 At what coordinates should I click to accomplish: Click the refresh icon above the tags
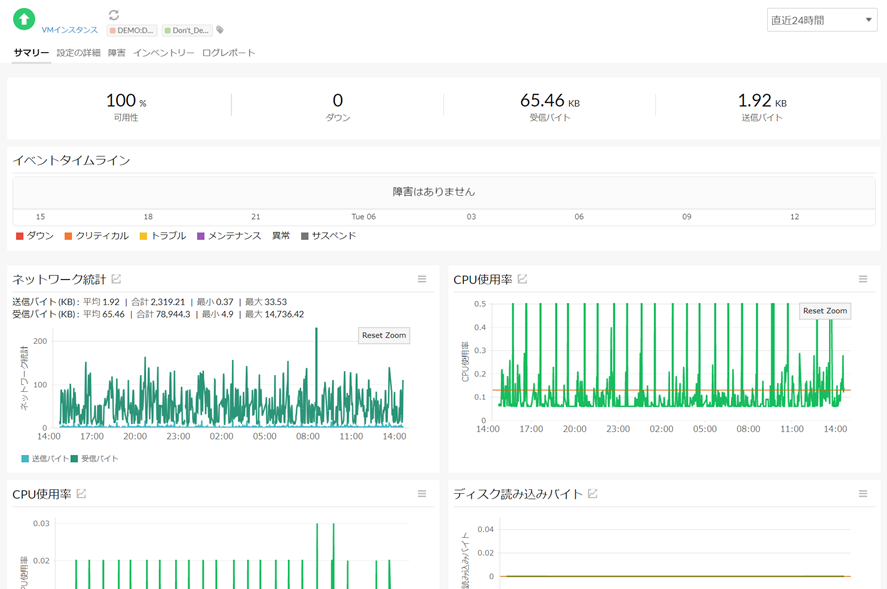[x=114, y=15]
